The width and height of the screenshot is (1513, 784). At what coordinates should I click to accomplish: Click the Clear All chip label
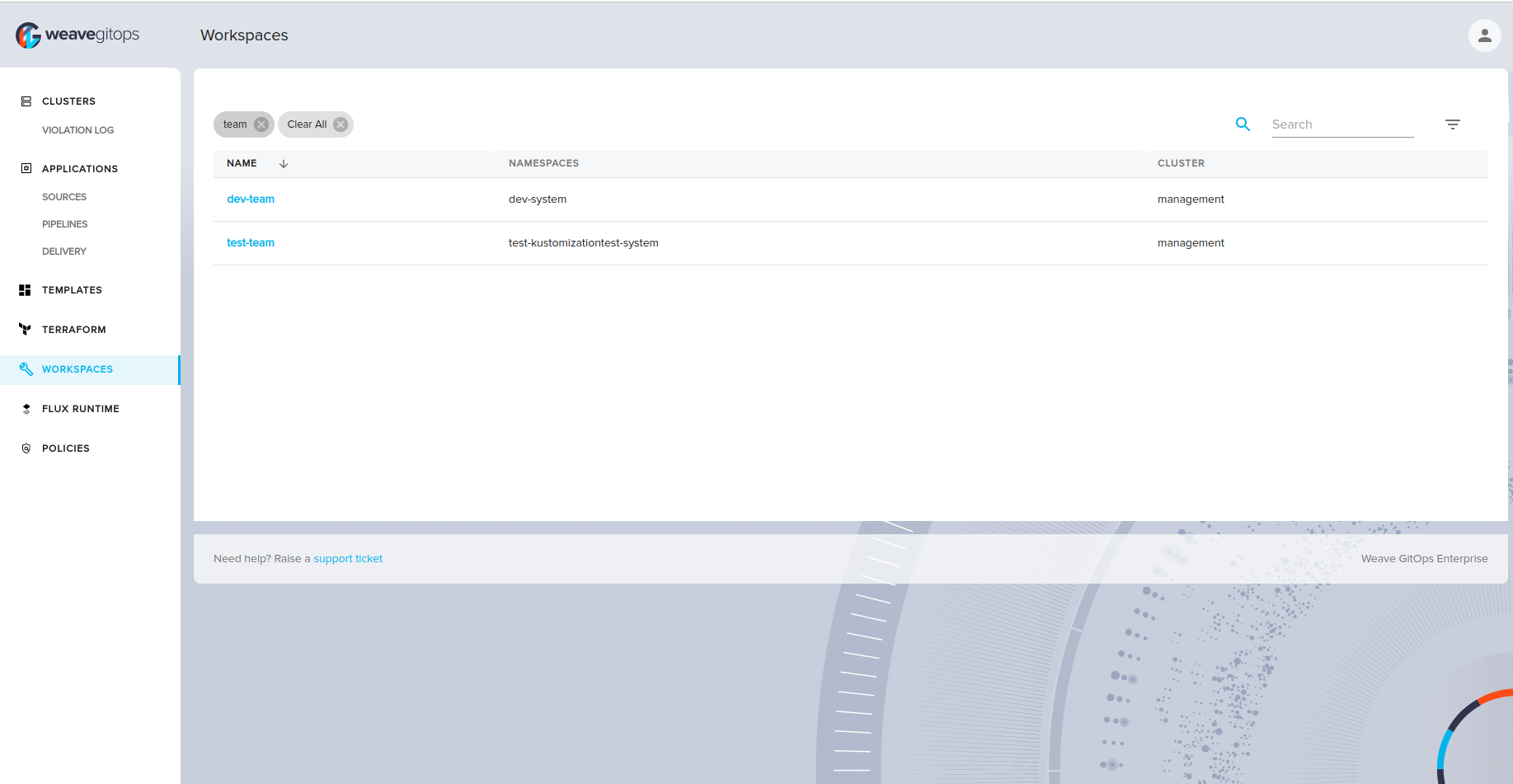click(307, 124)
